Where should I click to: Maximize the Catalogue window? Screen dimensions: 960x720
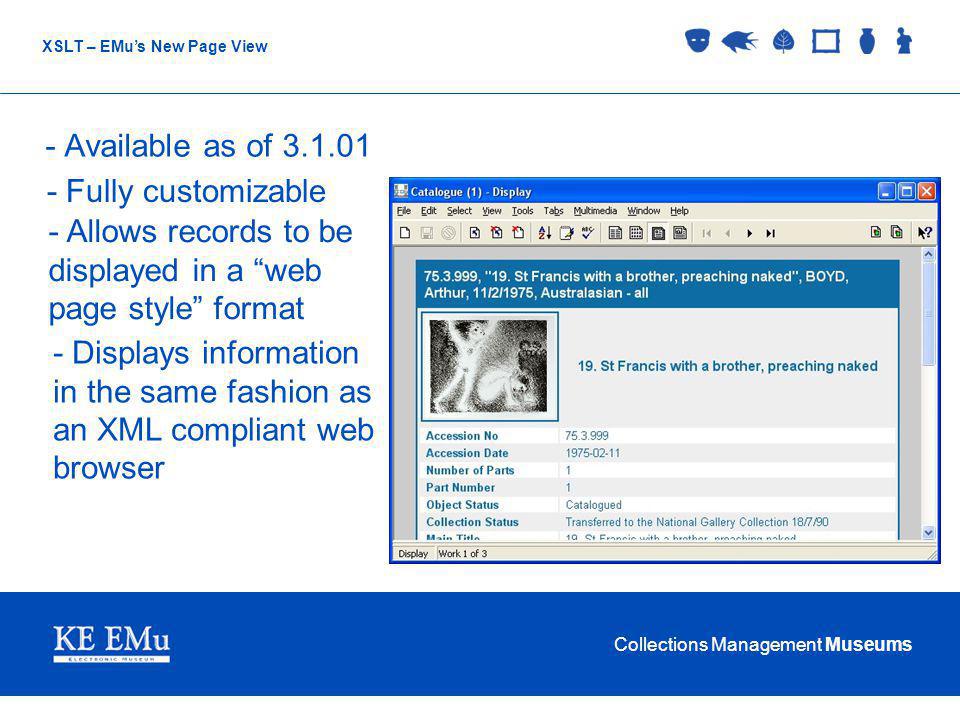tap(907, 192)
